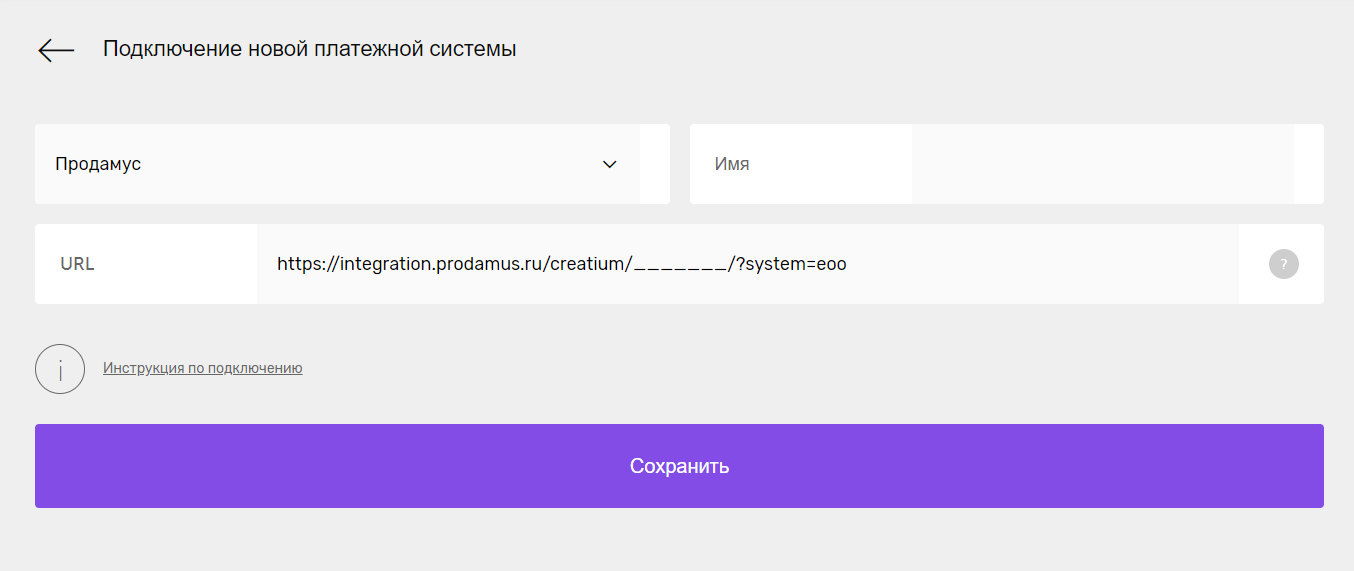This screenshot has height=571, width=1354.
Task: Click the integration.prodamus.ru part of the URL
Action: point(442,264)
